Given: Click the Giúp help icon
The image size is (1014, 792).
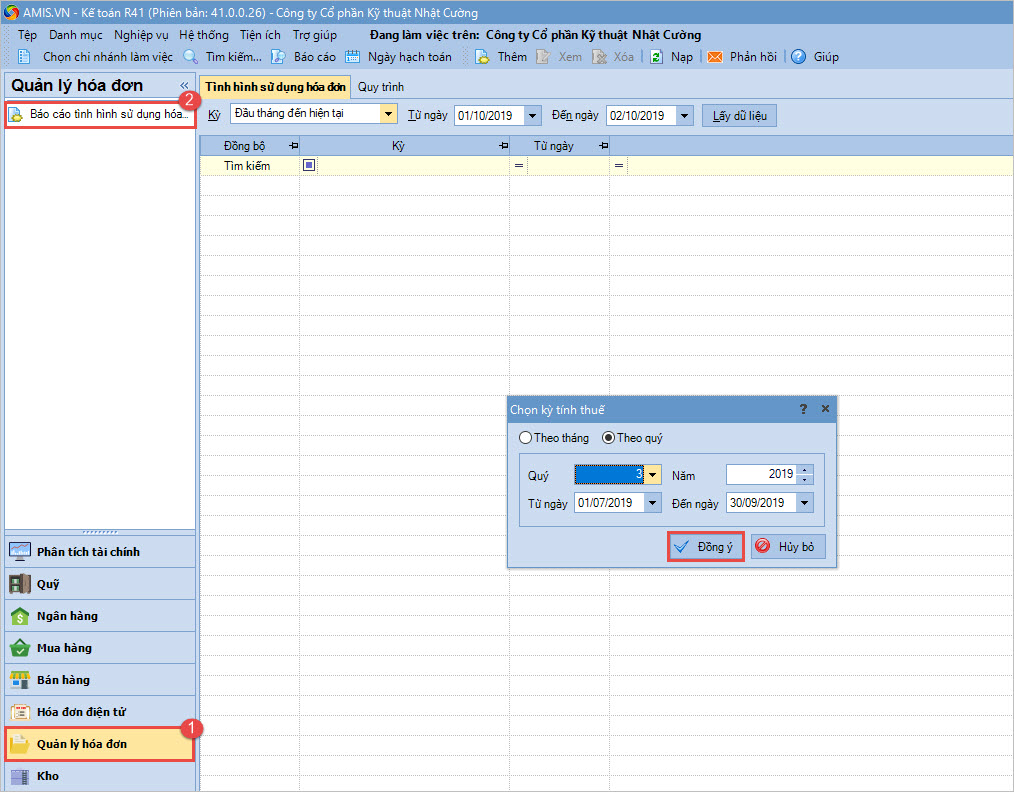Looking at the screenshot, I should [798, 57].
